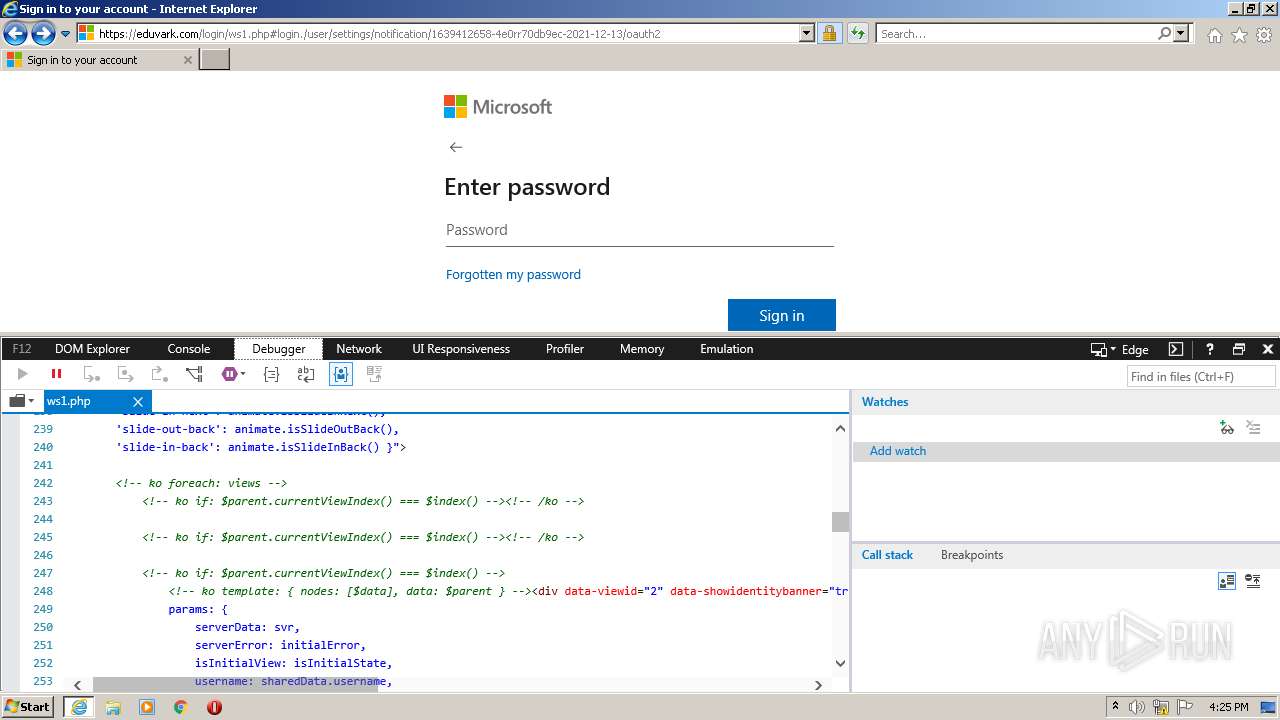This screenshot has height=720, width=1280.
Task: Open exception behavior dropdown (purple stop icon)
Action: click(233, 374)
